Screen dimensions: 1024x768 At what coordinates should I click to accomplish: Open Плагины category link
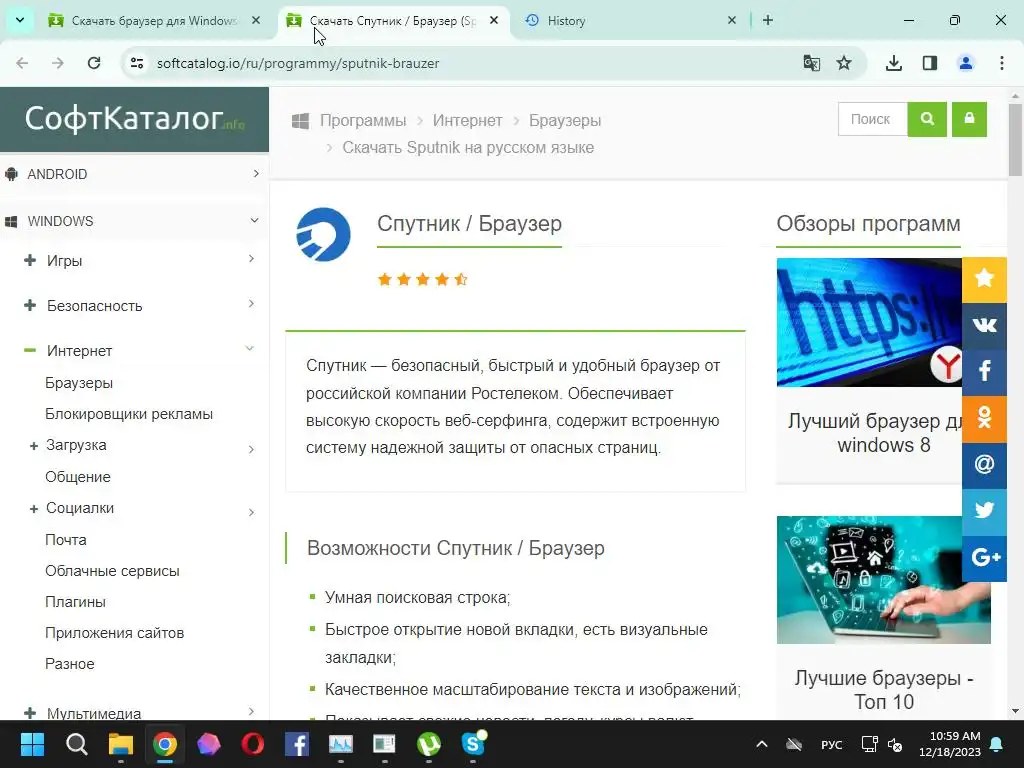pyautogui.click(x=75, y=602)
